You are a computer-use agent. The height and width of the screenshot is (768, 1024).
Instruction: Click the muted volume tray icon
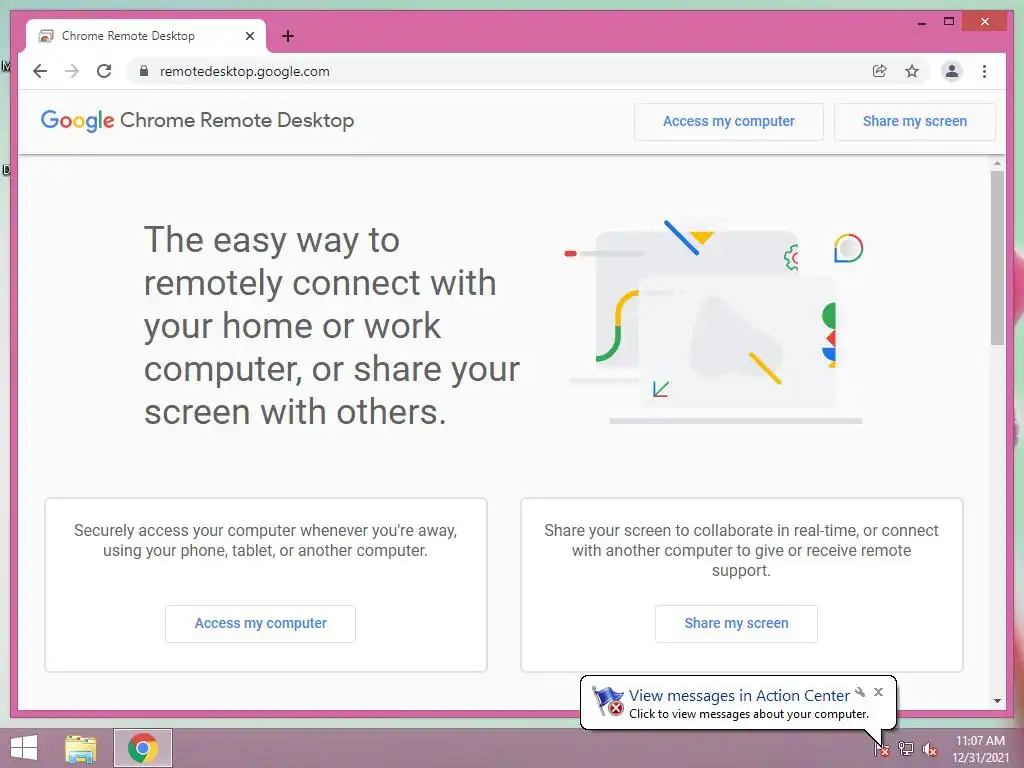pos(929,749)
